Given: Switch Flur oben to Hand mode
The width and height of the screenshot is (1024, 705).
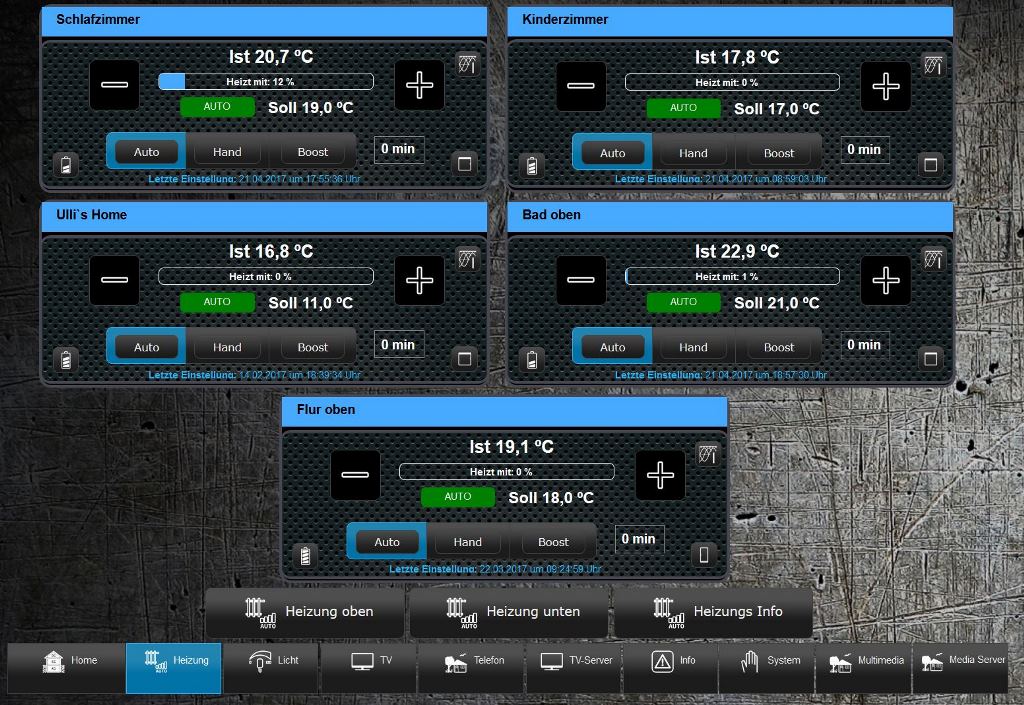Looking at the screenshot, I should point(468,542).
